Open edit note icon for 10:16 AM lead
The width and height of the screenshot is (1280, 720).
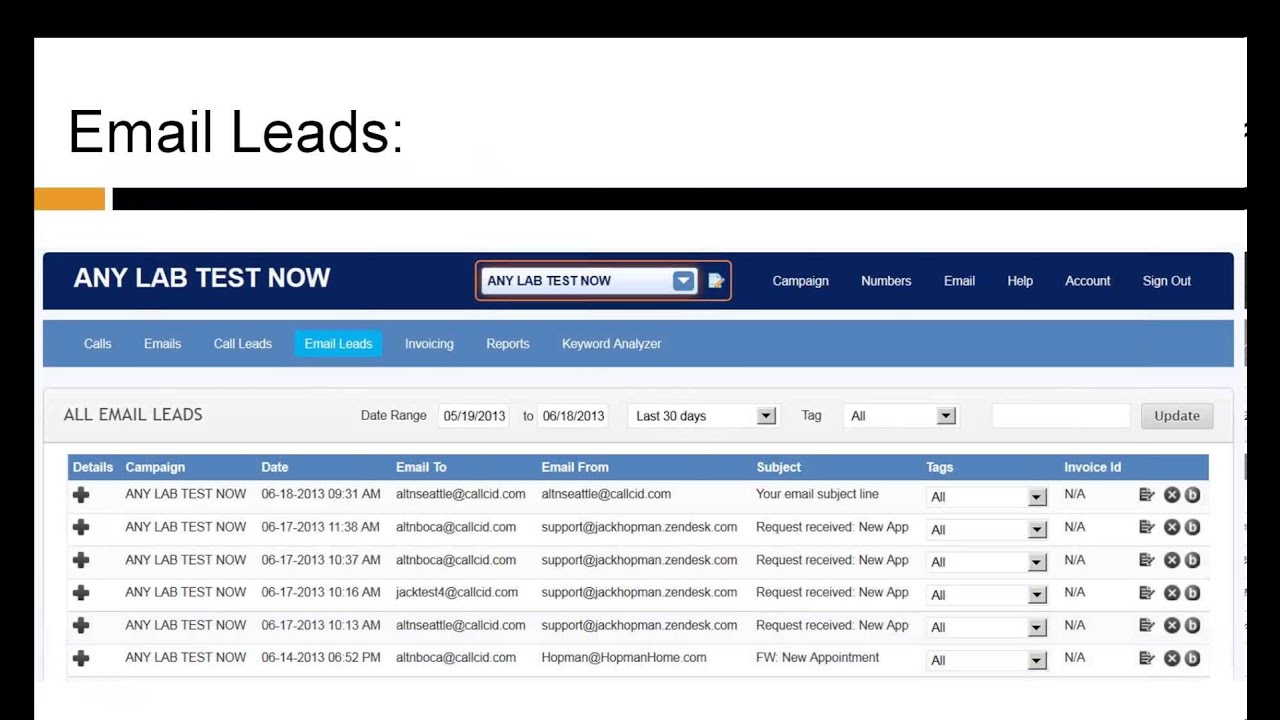coord(1147,592)
